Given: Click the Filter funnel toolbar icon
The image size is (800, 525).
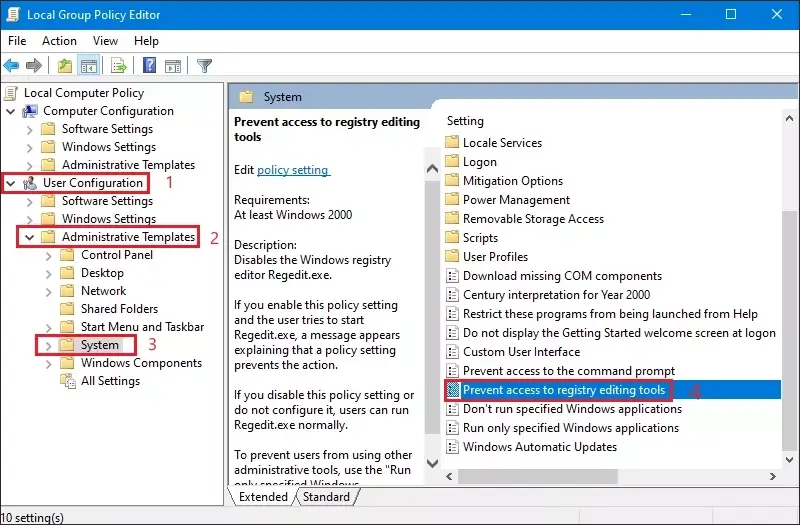Looking at the screenshot, I should [x=205, y=66].
